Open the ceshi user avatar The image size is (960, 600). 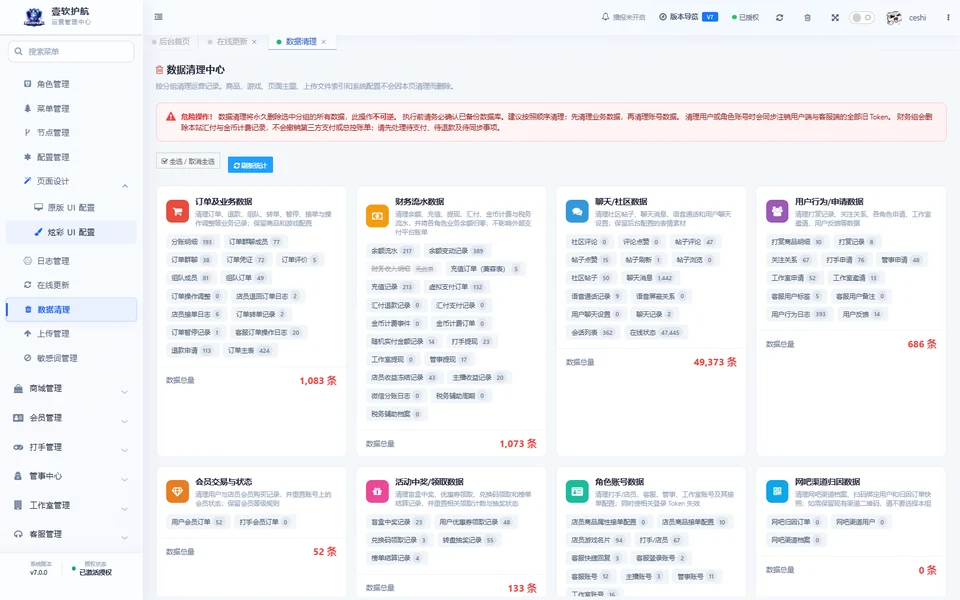pos(894,18)
